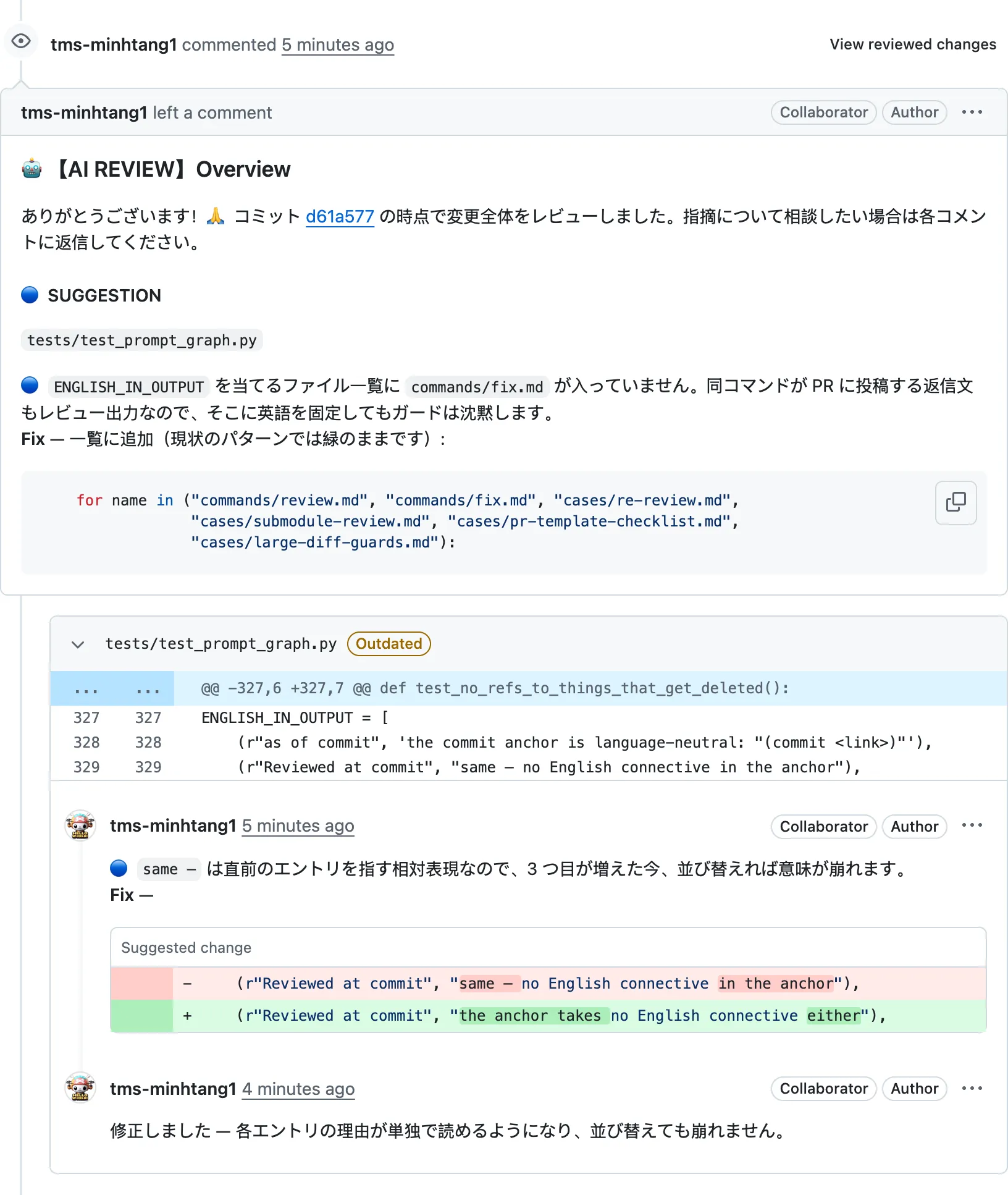Click the Collaborator badge in the review header
Image resolution: width=1008 pixels, height=1195 pixels.
click(x=823, y=112)
